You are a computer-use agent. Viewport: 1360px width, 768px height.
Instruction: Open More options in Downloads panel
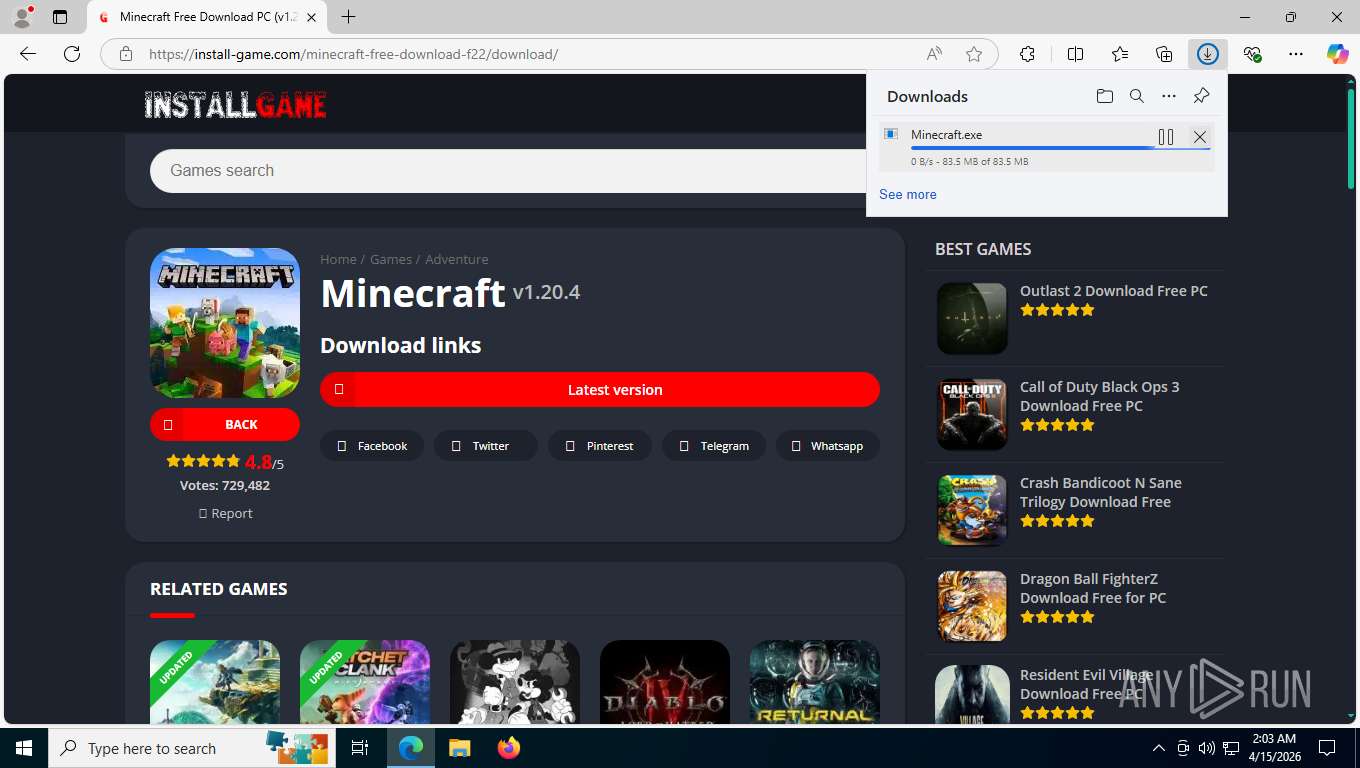click(x=1169, y=96)
